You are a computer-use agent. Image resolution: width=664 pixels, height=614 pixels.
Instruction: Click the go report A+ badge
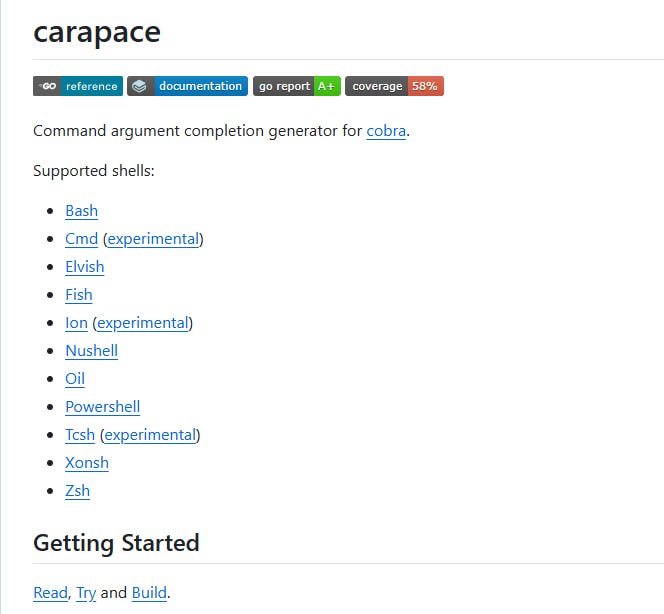[x=296, y=86]
